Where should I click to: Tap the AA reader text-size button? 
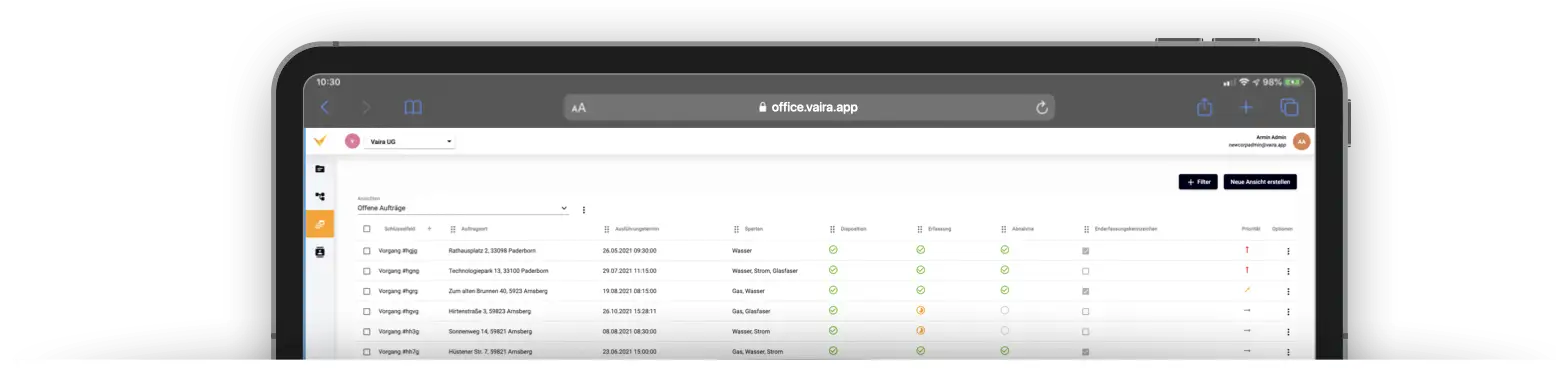coord(578,108)
